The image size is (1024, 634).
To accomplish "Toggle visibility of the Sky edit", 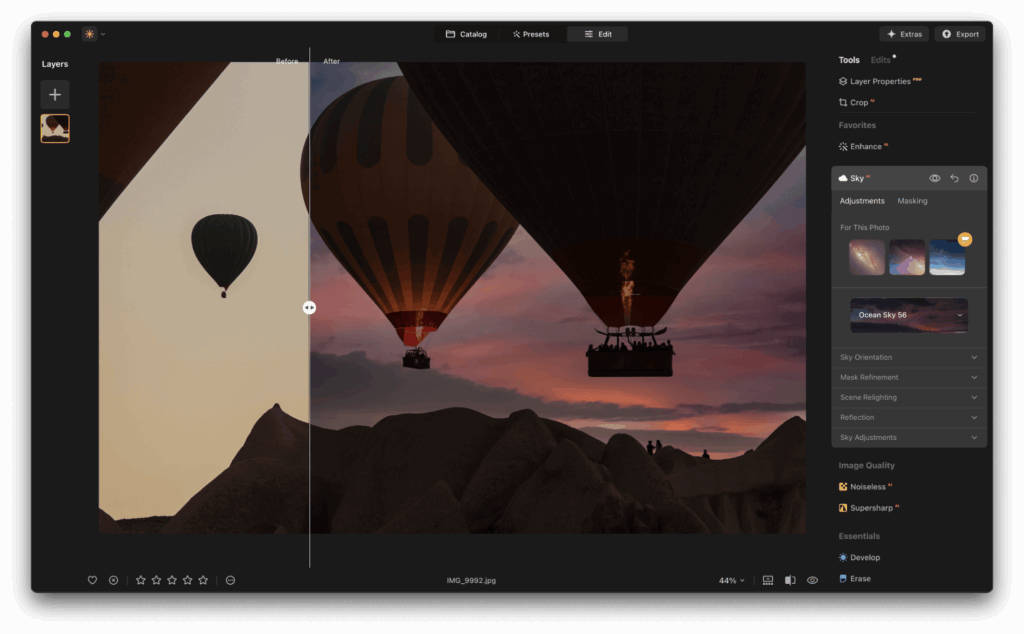I will (934, 178).
